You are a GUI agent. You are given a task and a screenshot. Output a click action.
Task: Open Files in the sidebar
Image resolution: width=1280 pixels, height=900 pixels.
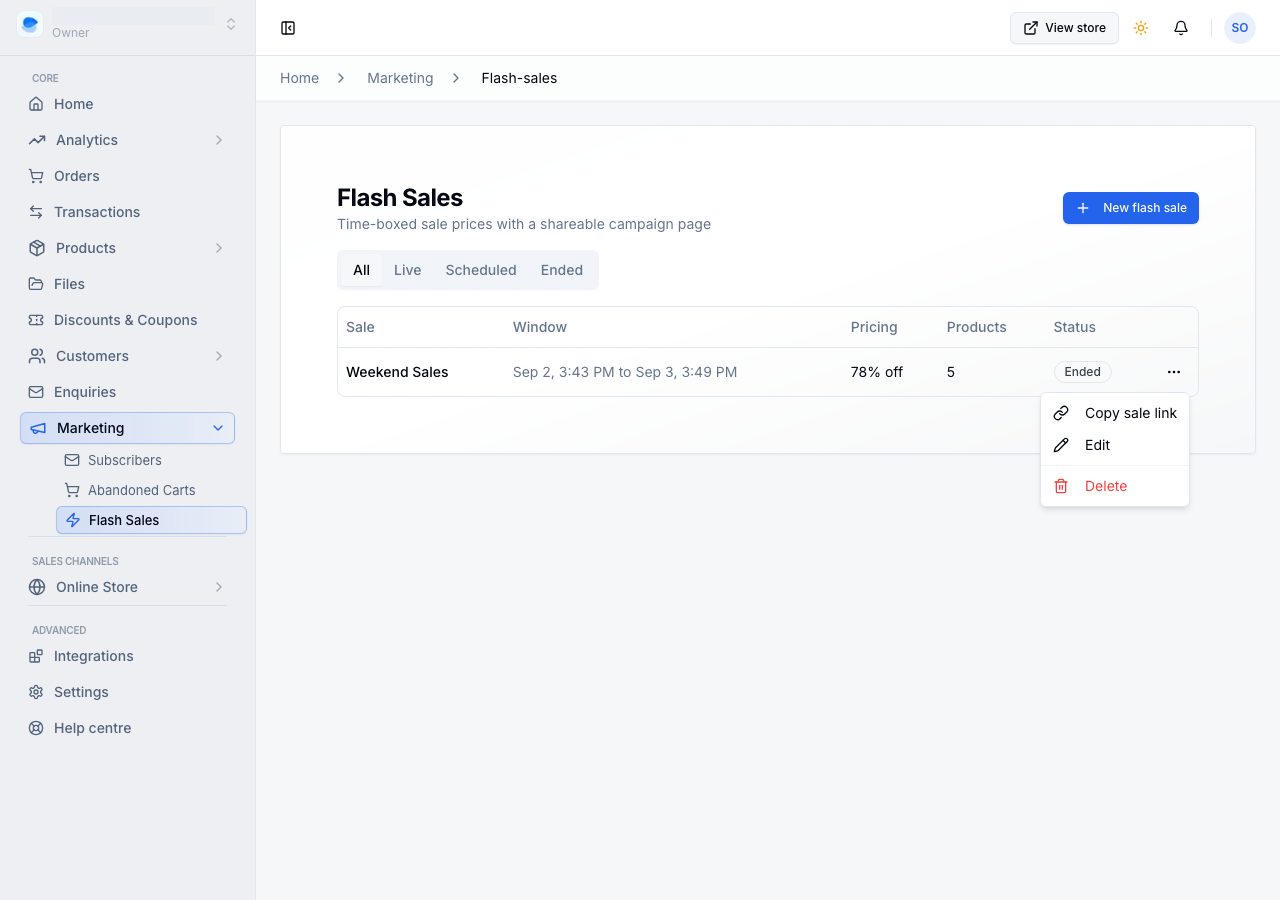[x=128, y=284]
